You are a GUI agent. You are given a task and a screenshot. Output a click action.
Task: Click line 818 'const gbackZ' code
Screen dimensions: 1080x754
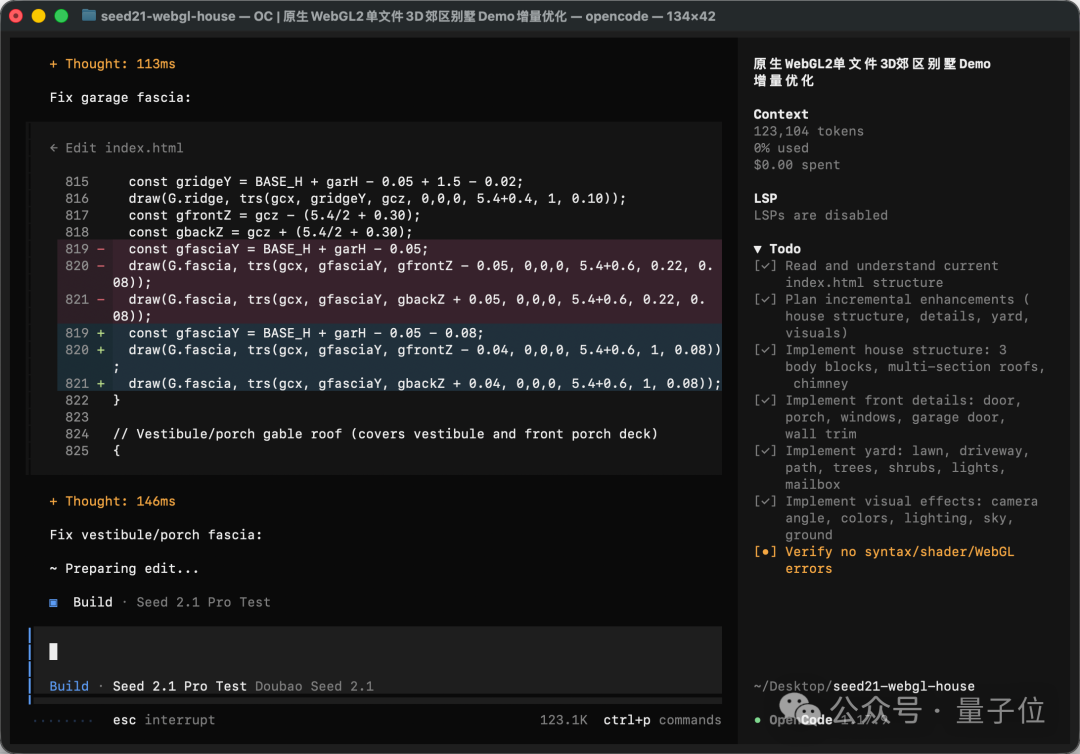coord(270,232)
